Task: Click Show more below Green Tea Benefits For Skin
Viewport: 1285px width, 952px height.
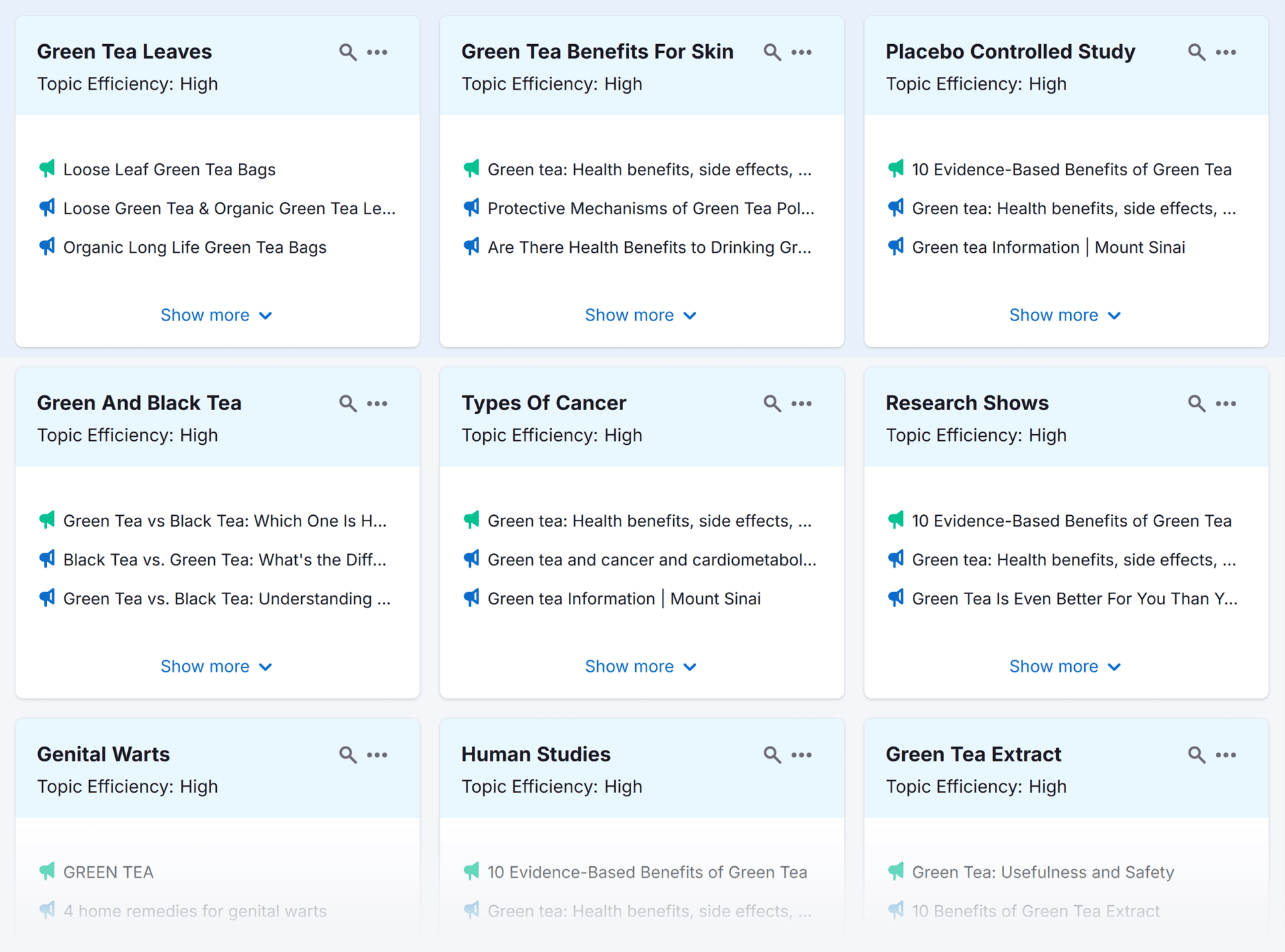Action: [x=640, y=314]
